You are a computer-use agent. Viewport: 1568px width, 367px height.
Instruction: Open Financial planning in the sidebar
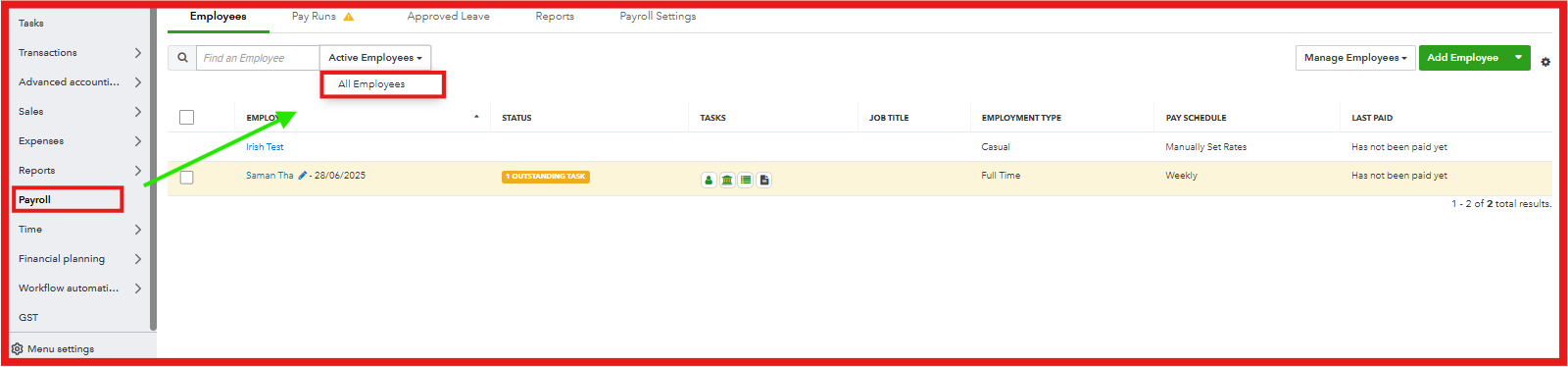62,259
